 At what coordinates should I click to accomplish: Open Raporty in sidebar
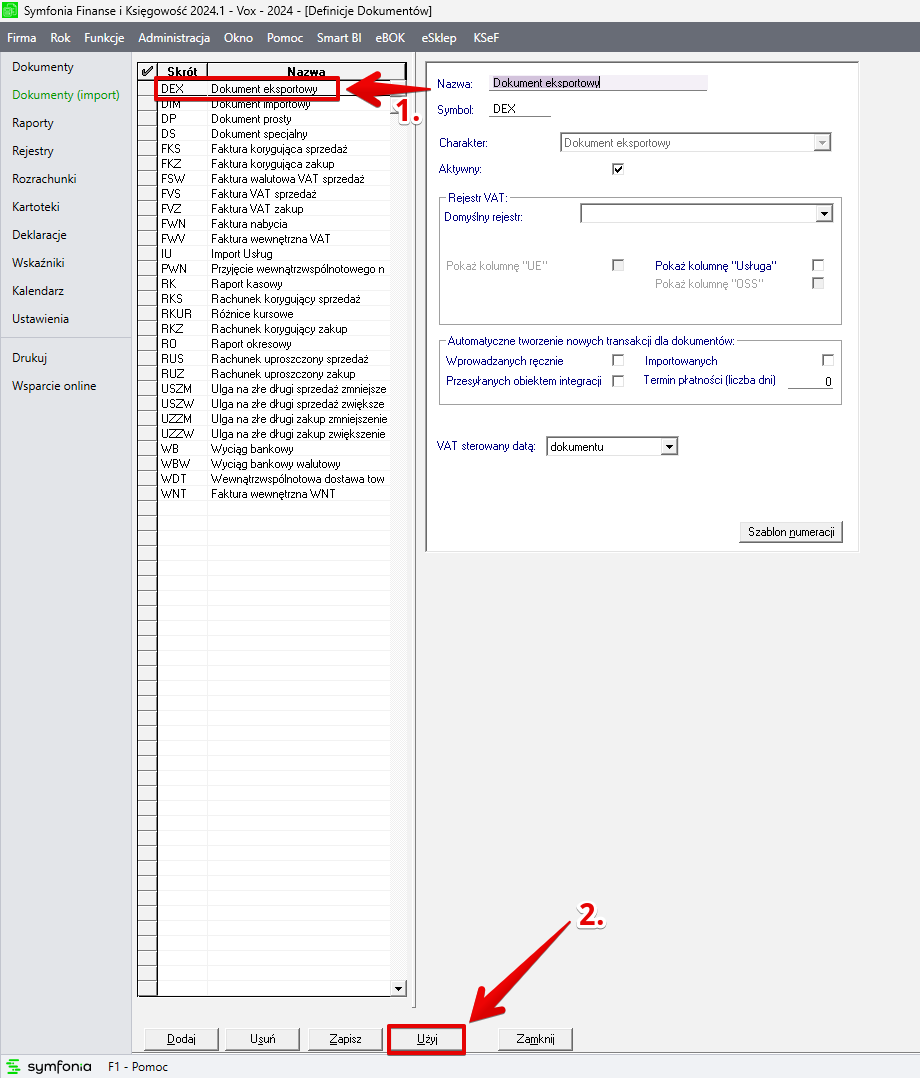tap(32, 123)
